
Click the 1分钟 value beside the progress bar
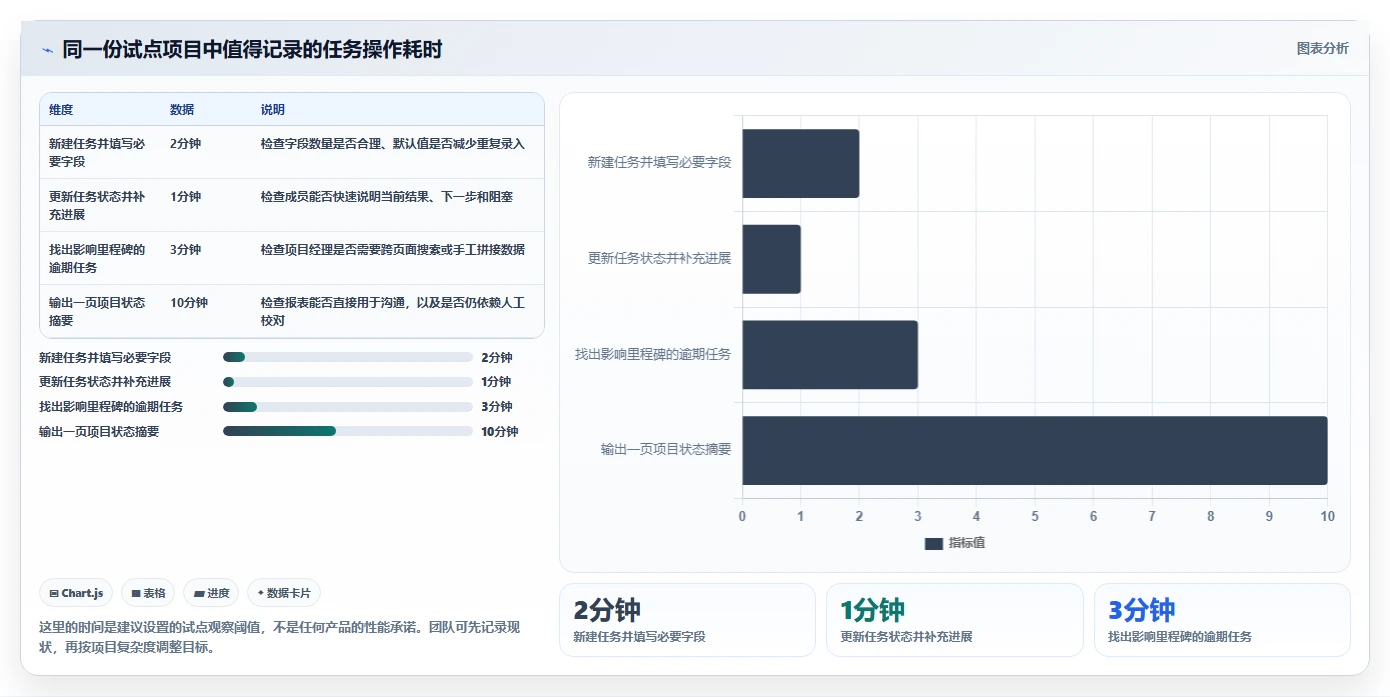click(497, 382)
